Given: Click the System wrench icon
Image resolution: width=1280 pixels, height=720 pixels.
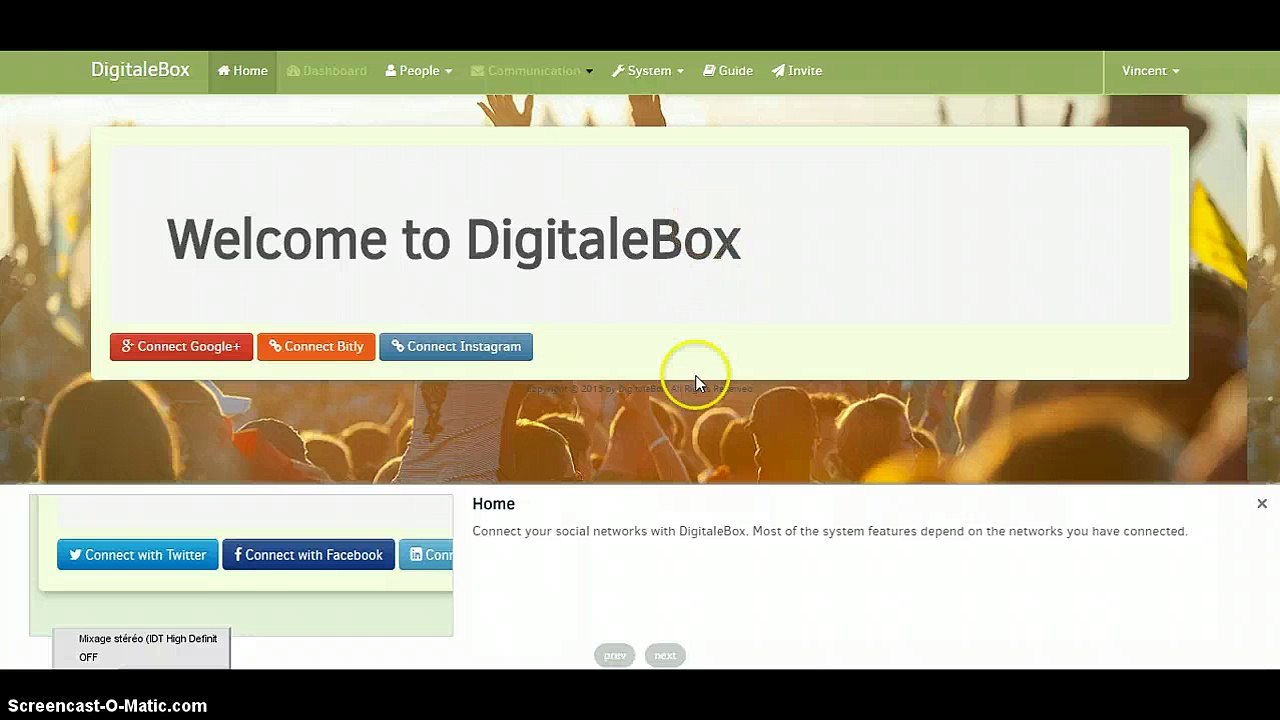Looking at the screenshot, I should point(618,71).
